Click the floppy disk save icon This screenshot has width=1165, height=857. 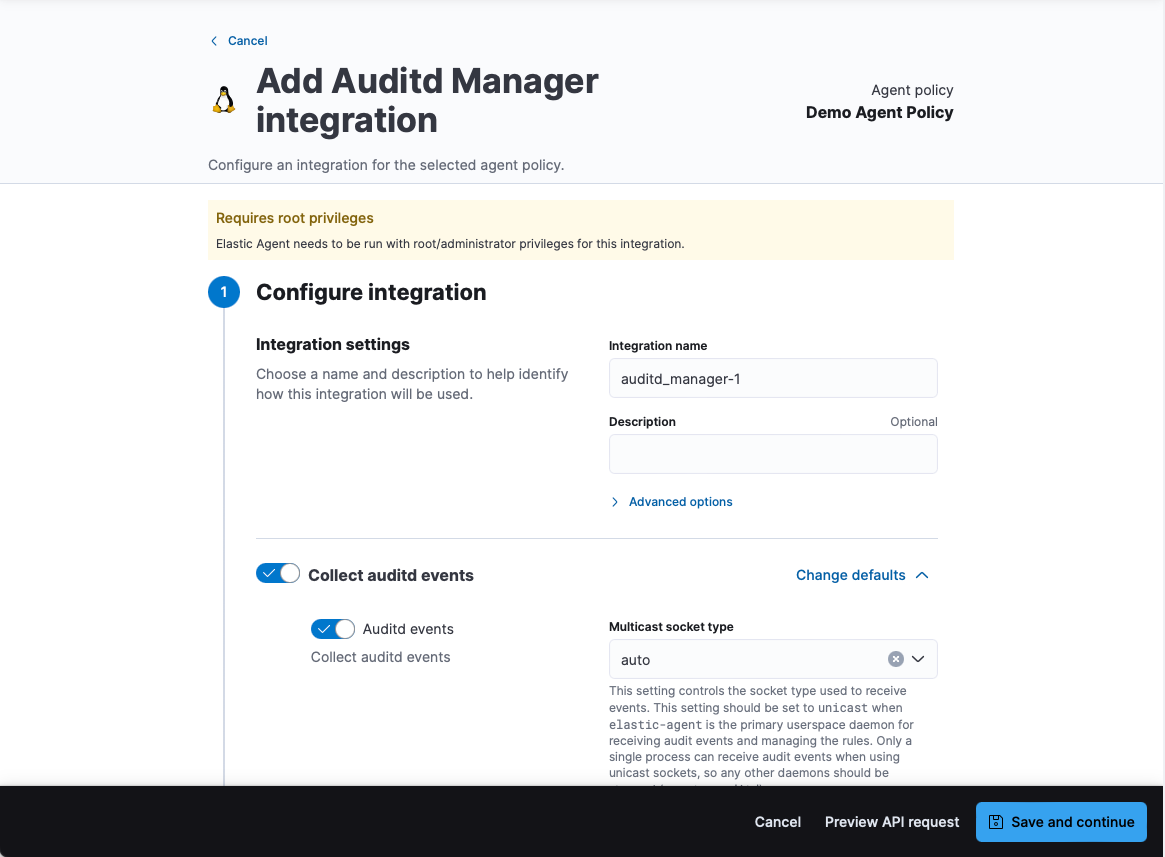[995, 822]
